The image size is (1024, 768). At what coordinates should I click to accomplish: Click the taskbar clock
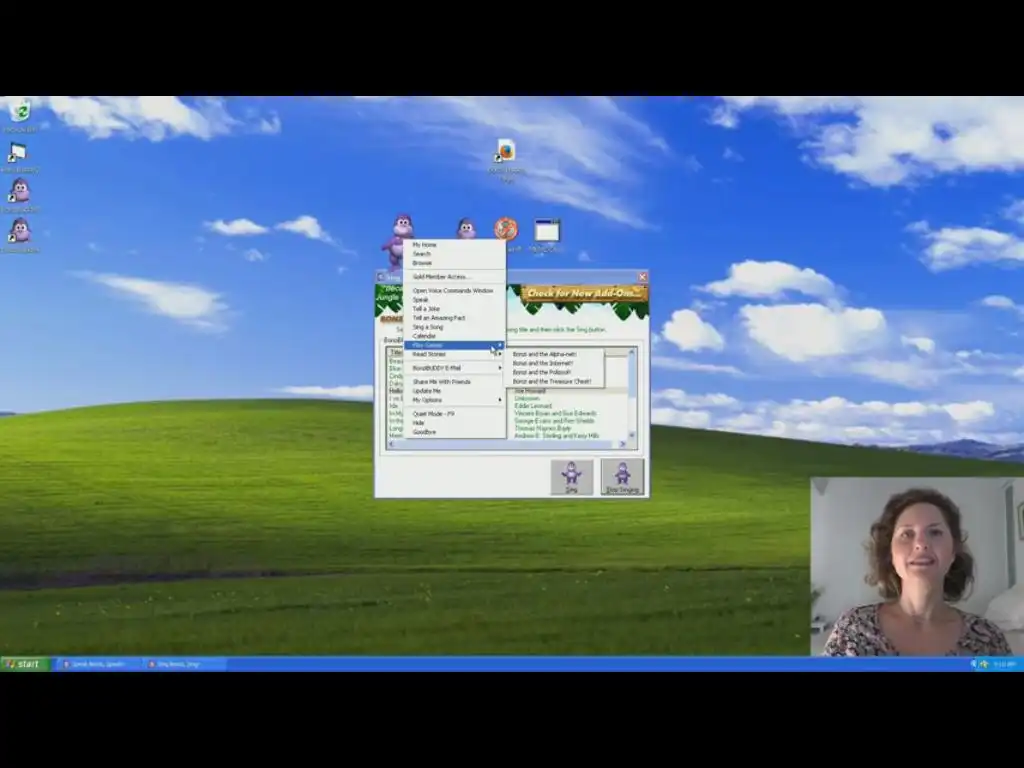(x=1004, y=664)
